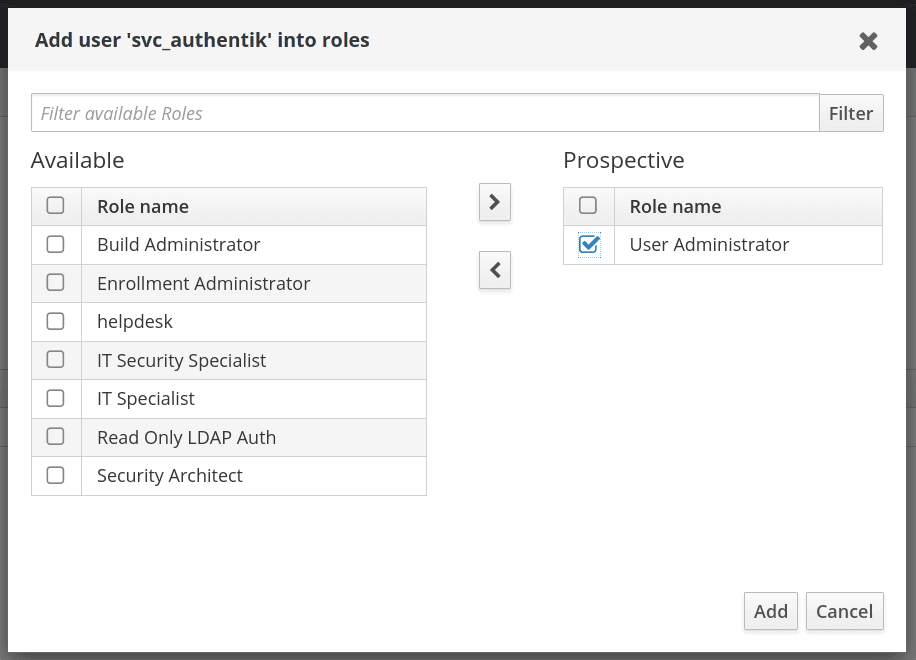Tick the IT Security Specialist checkbox

pyautogui.click(x=56, y=360)
